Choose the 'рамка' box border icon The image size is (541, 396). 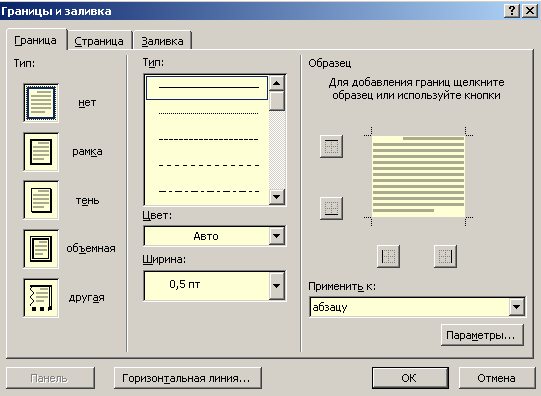pyautogui.click(x=41, y=152)
